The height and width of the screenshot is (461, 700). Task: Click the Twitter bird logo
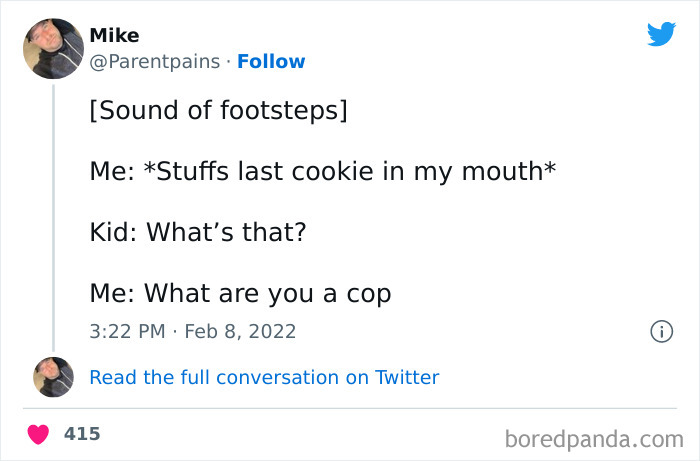[661, 35]
